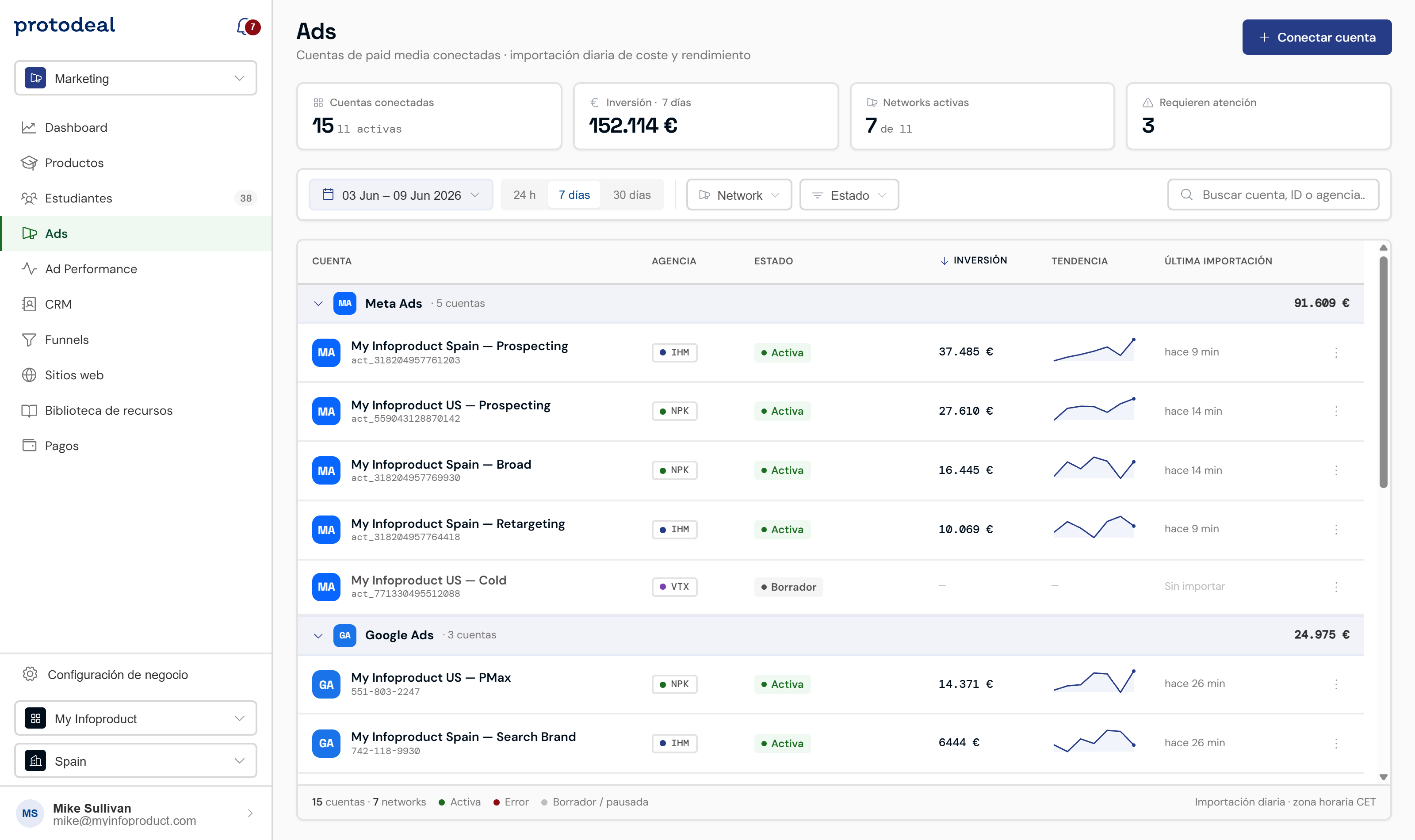Focus the Buscar cuenta search field

click(1273, 195)
